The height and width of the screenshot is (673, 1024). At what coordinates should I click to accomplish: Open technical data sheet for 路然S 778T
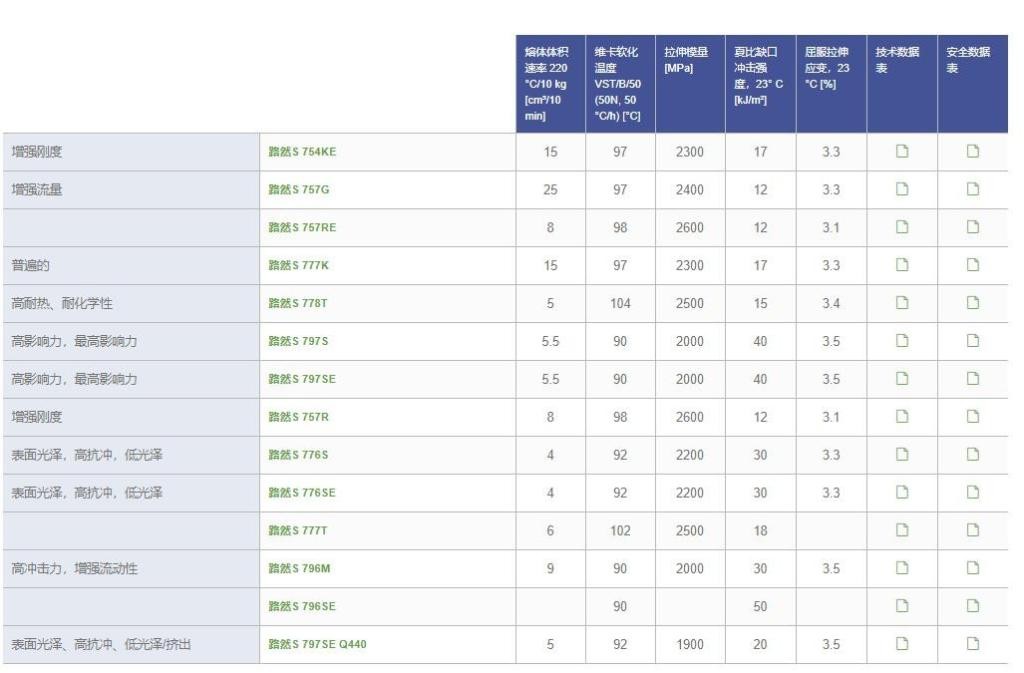tap(902, 303)
